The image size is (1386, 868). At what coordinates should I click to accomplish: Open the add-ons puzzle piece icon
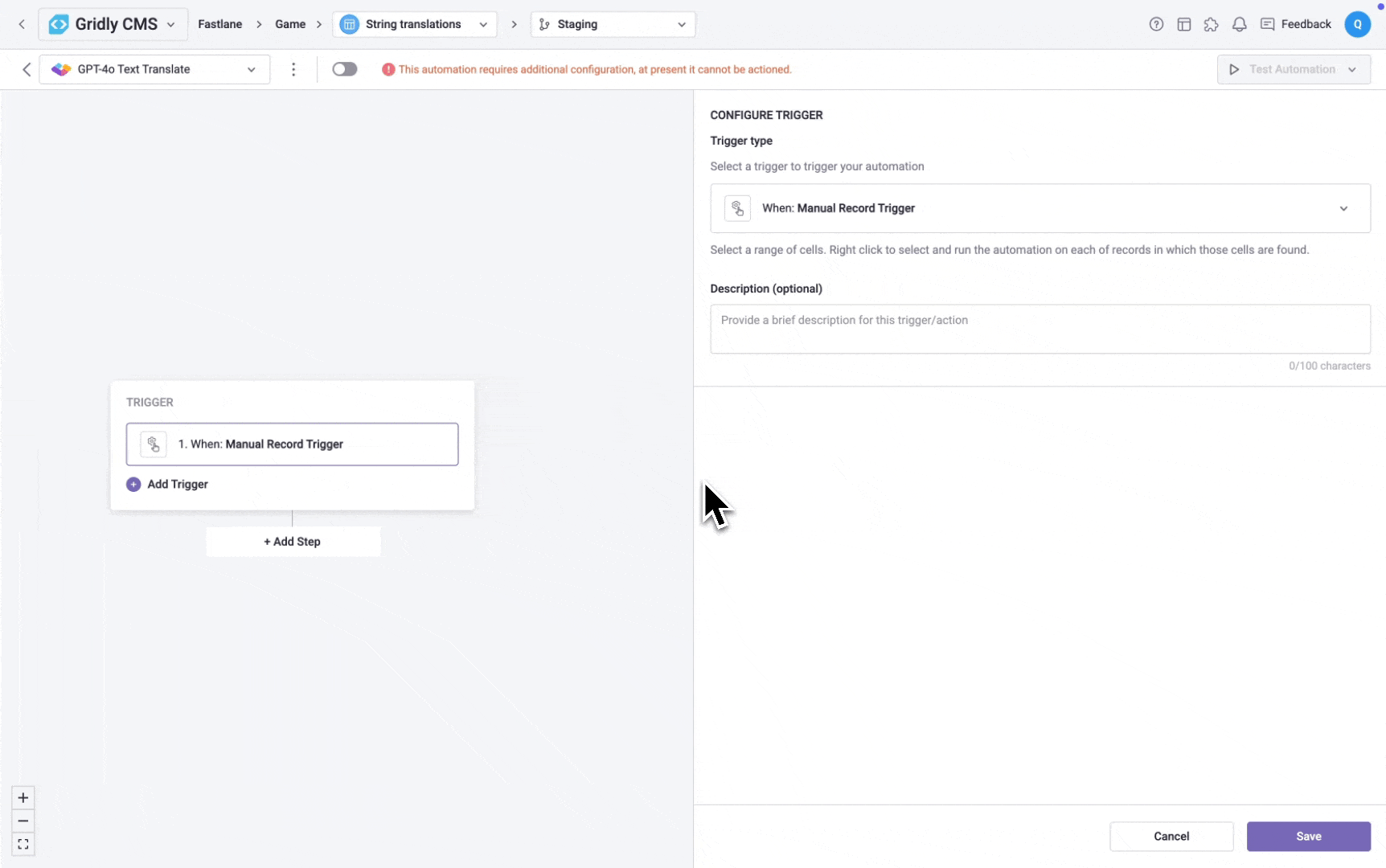[1211, 24]
